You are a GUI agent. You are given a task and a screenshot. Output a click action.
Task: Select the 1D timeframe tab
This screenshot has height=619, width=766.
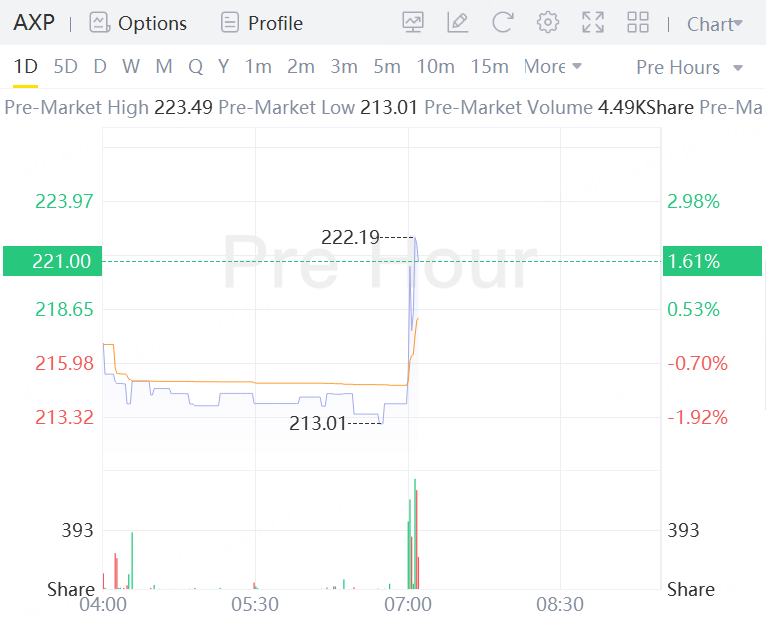pyautogui.click(x=25, y=67)
